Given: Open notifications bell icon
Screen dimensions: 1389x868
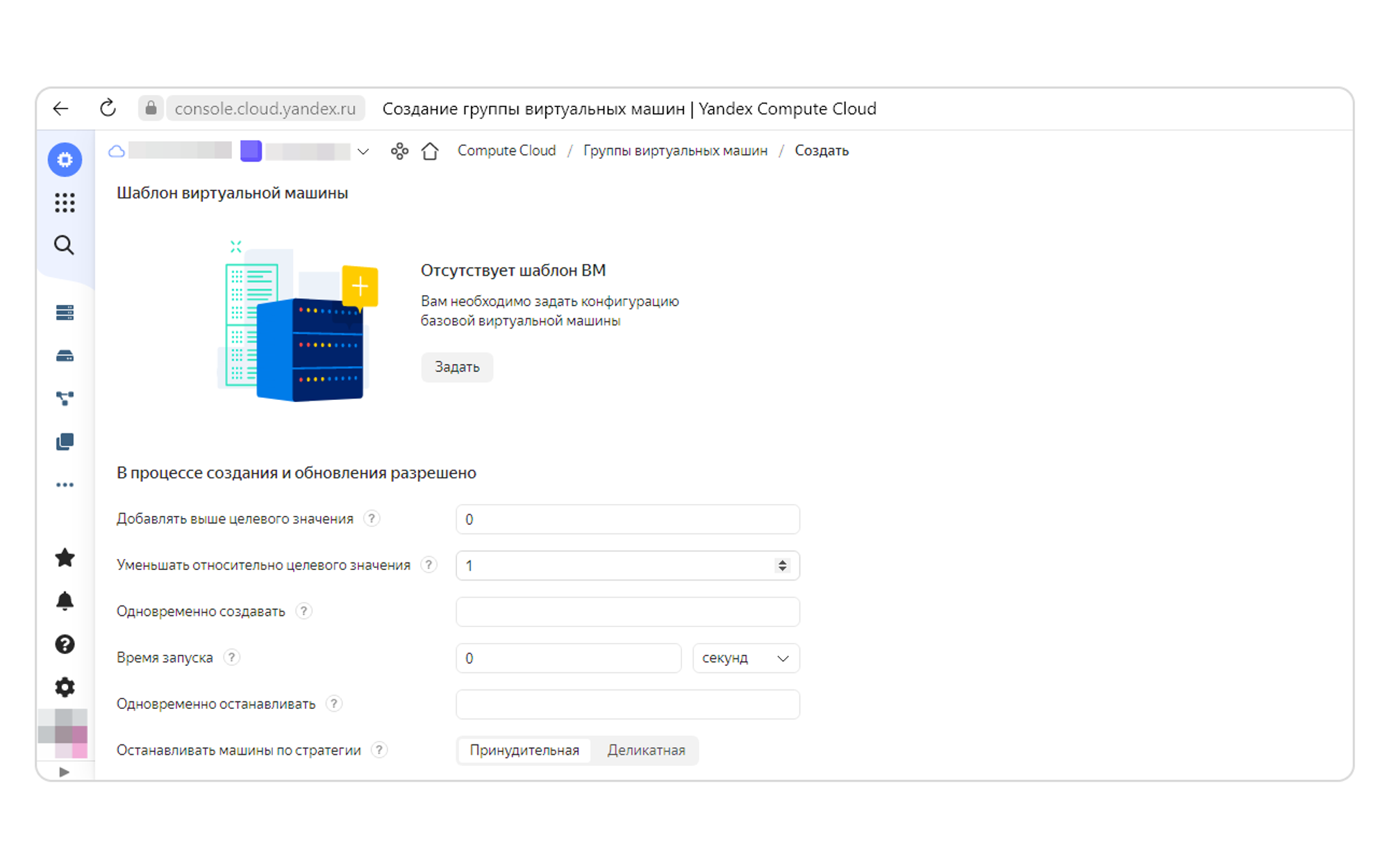Looking at the screenshot, I should tap(65, 601).
